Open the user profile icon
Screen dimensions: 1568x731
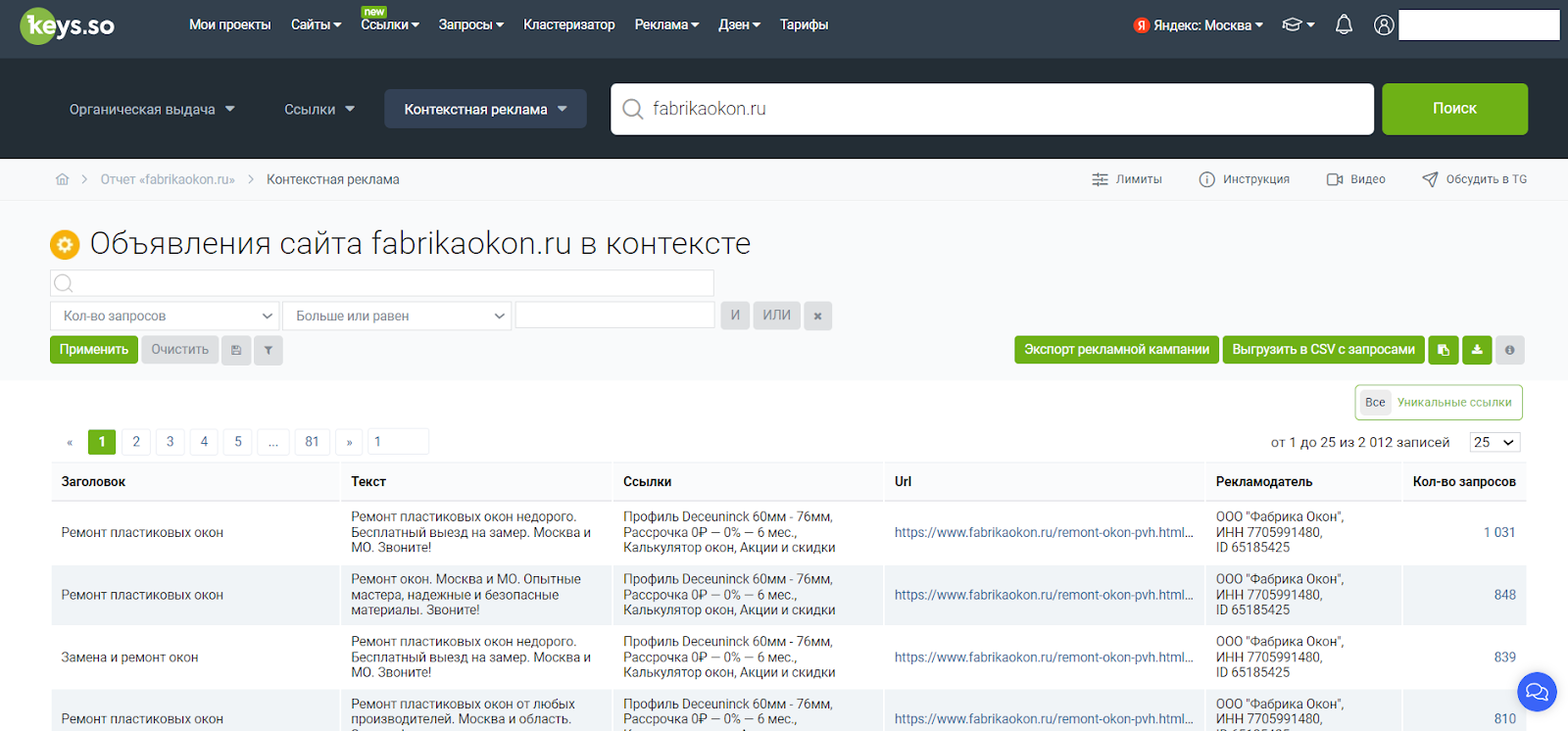coord(1384,24)
